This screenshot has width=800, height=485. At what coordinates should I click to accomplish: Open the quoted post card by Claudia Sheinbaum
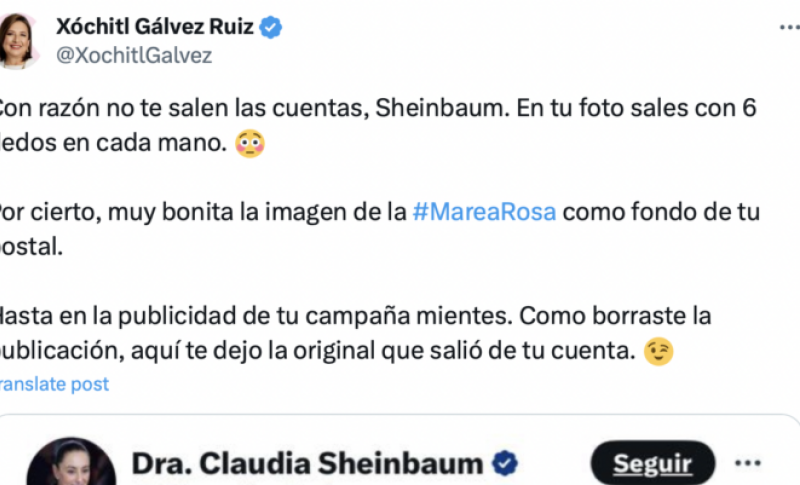[x=400, y=450]
